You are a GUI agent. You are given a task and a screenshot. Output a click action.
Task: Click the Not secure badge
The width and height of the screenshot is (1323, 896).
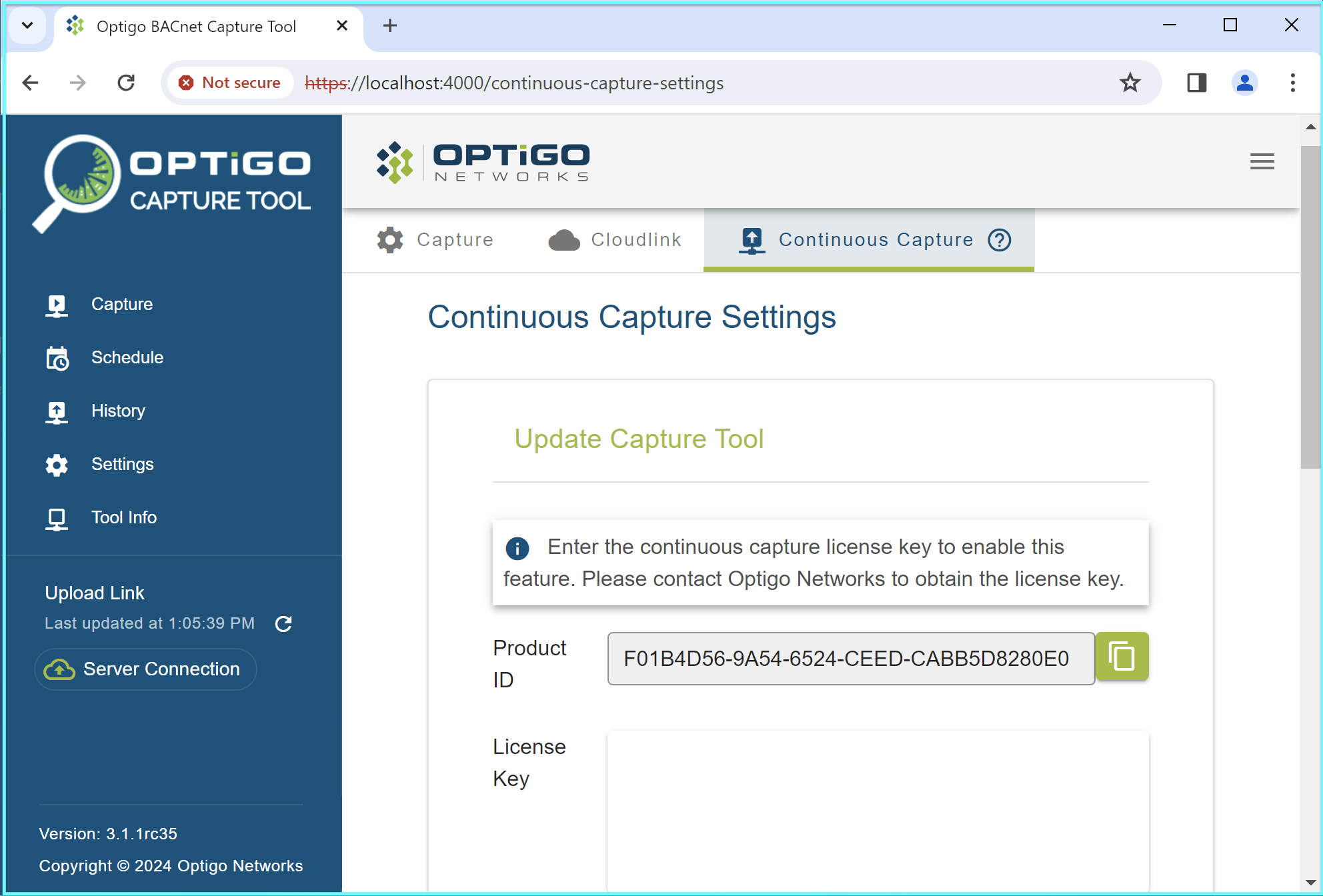coord(230,83)
